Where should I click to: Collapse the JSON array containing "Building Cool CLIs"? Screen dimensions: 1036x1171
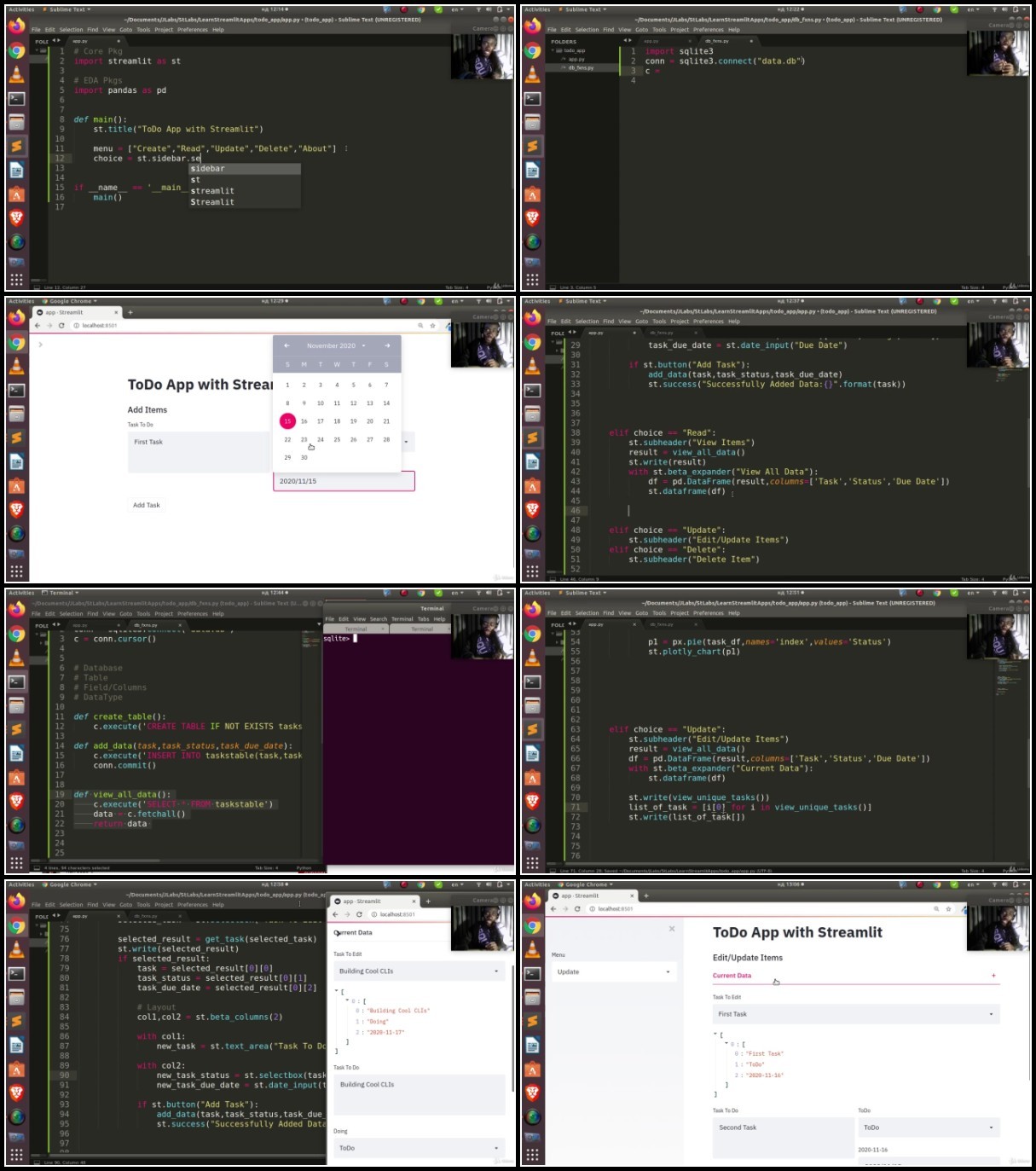click(338, 992)
